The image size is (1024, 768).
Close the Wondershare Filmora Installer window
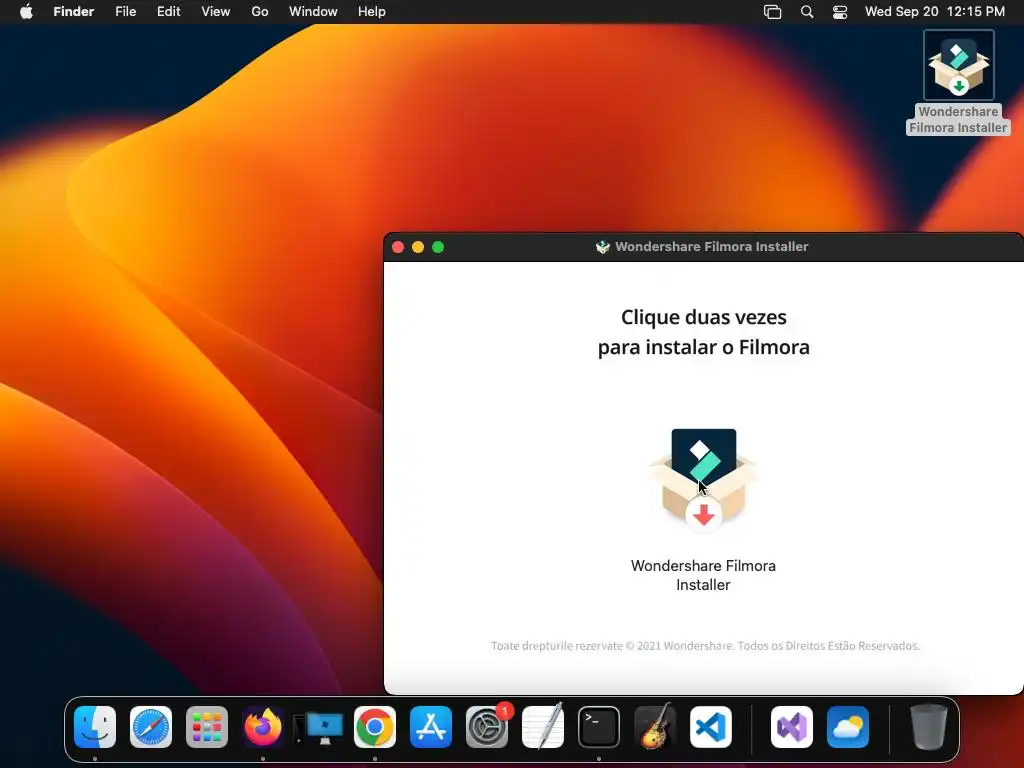coord(398,247)
